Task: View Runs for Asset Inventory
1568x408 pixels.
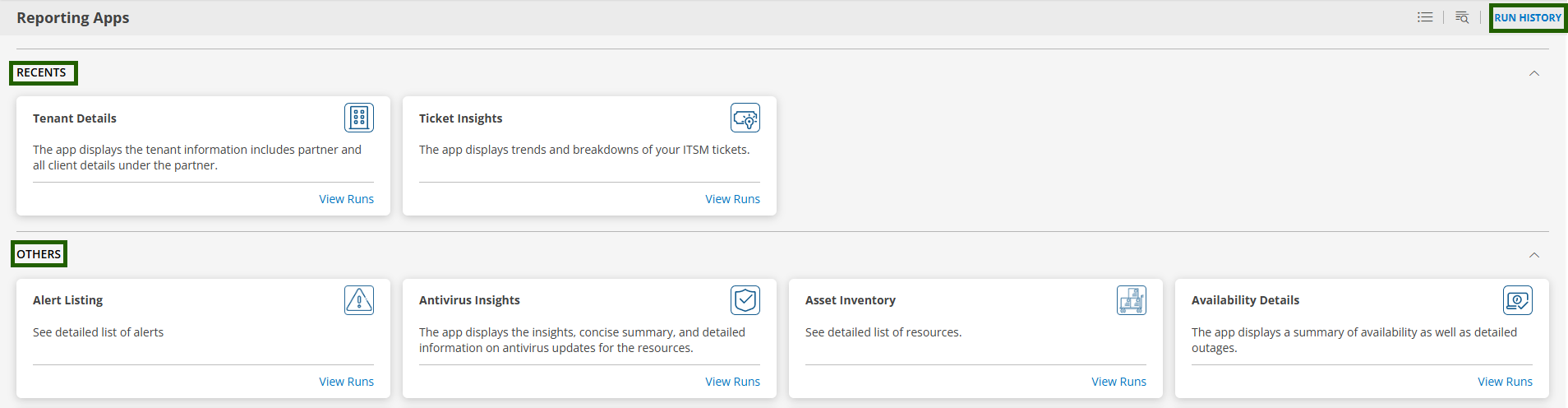Action: pyautogui.click(x=1118, y=382)
